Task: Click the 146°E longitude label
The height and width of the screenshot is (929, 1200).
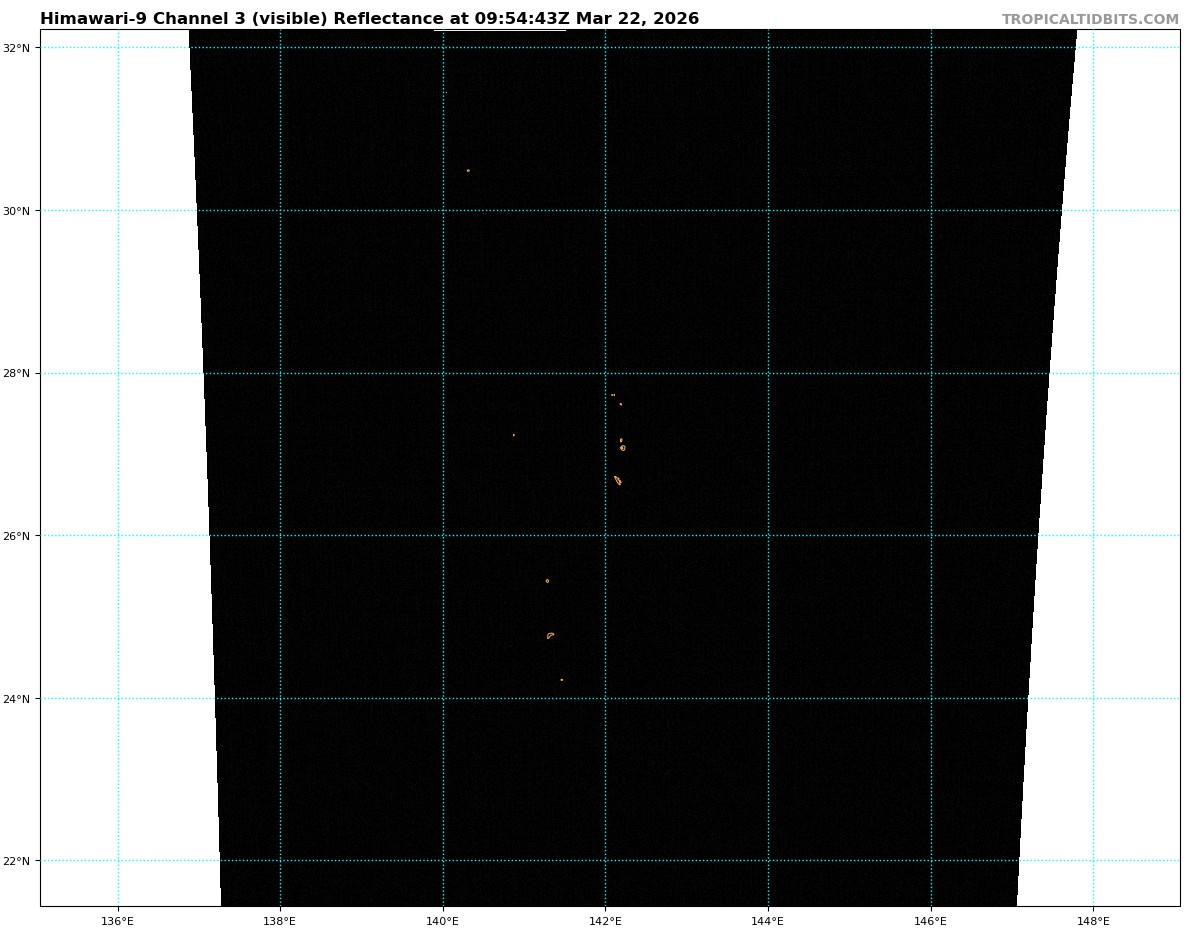Action: 931,920
